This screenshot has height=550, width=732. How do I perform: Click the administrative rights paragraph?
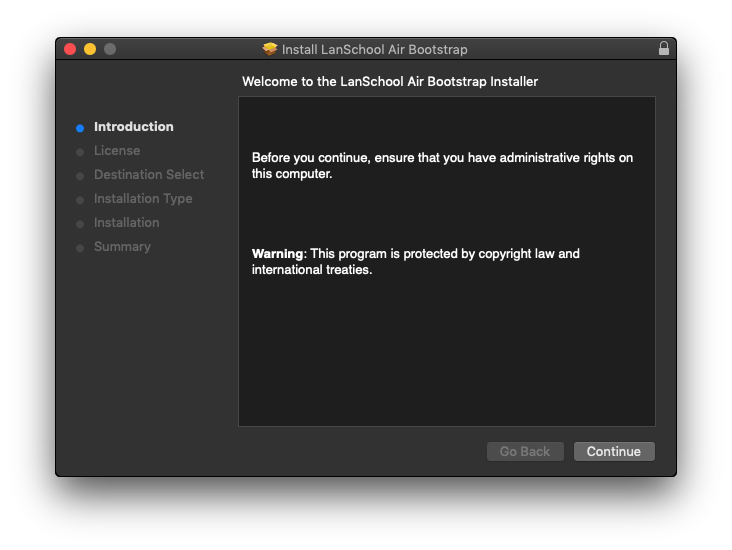(442, 166)
